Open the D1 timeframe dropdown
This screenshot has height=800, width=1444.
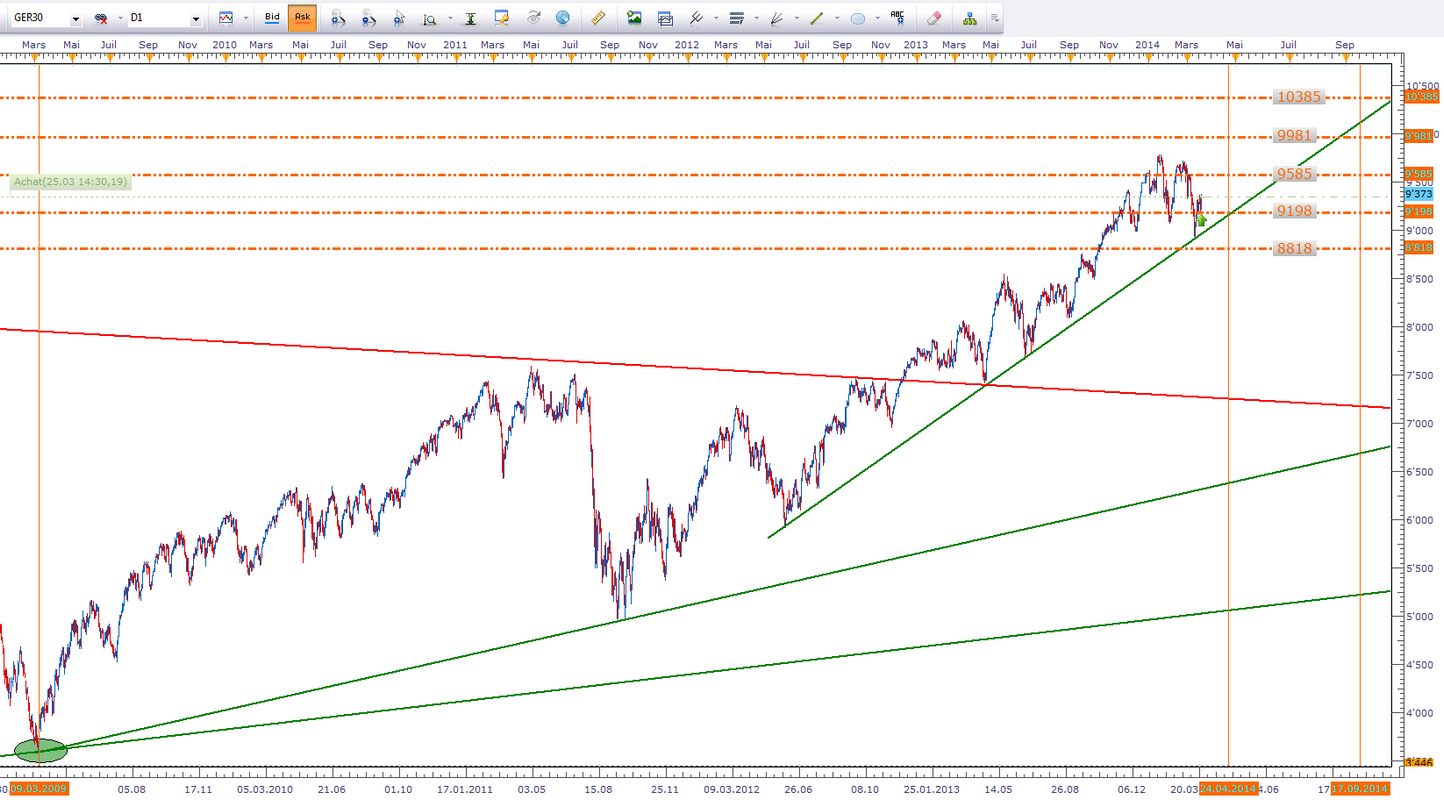tap(195, 19)
